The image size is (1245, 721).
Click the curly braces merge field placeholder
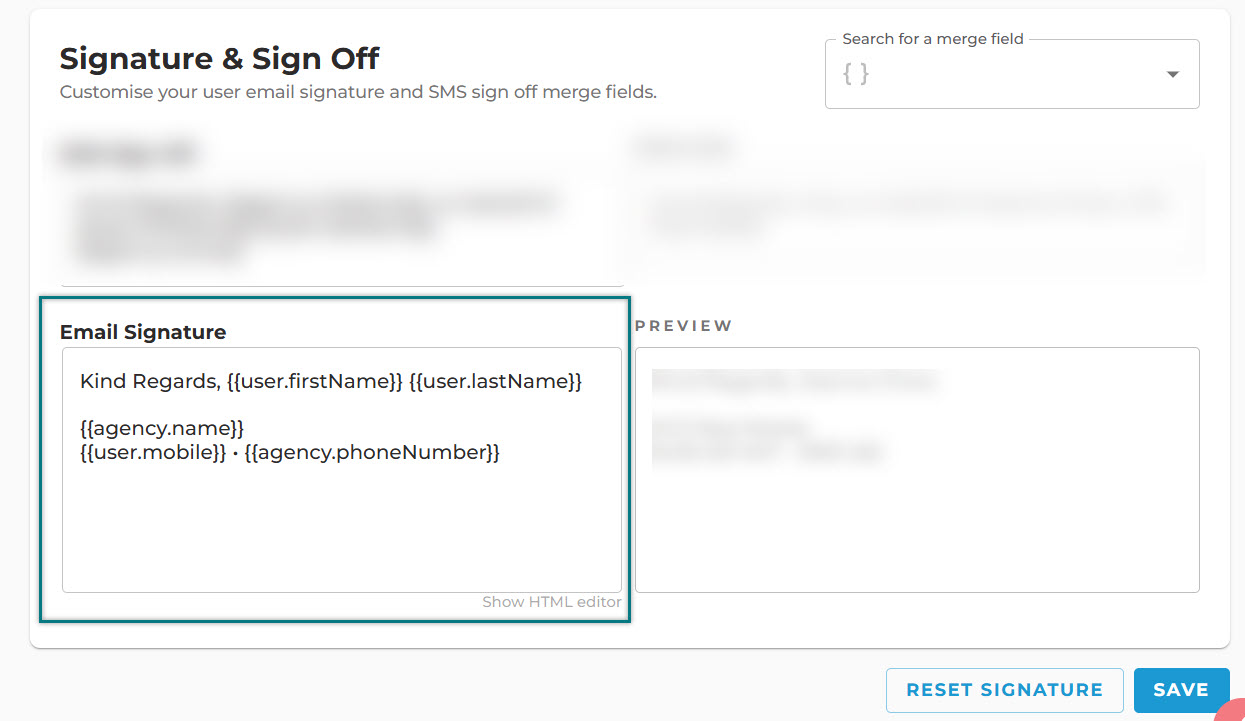855,75
